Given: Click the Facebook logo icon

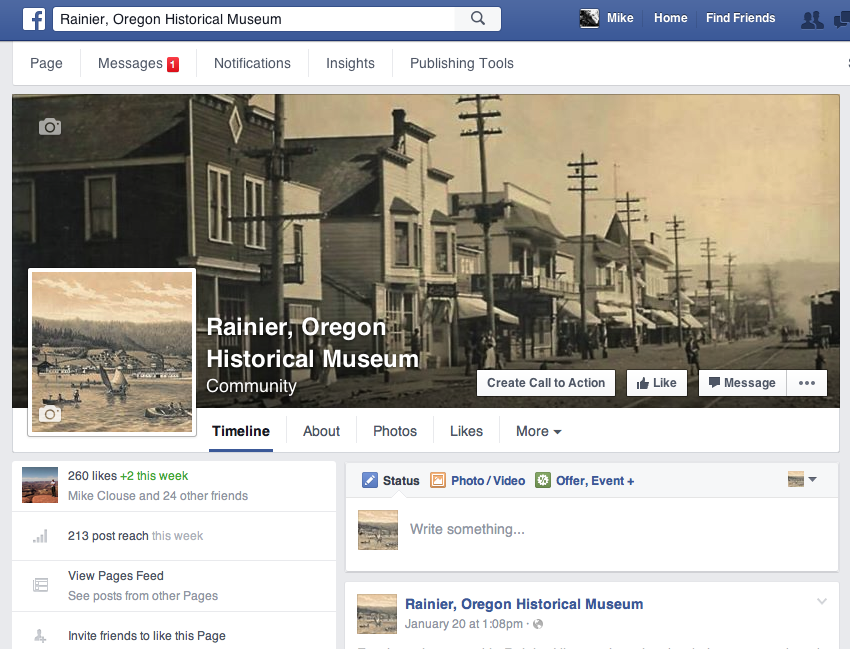Looking at the screenshot, I should [33, 18].
